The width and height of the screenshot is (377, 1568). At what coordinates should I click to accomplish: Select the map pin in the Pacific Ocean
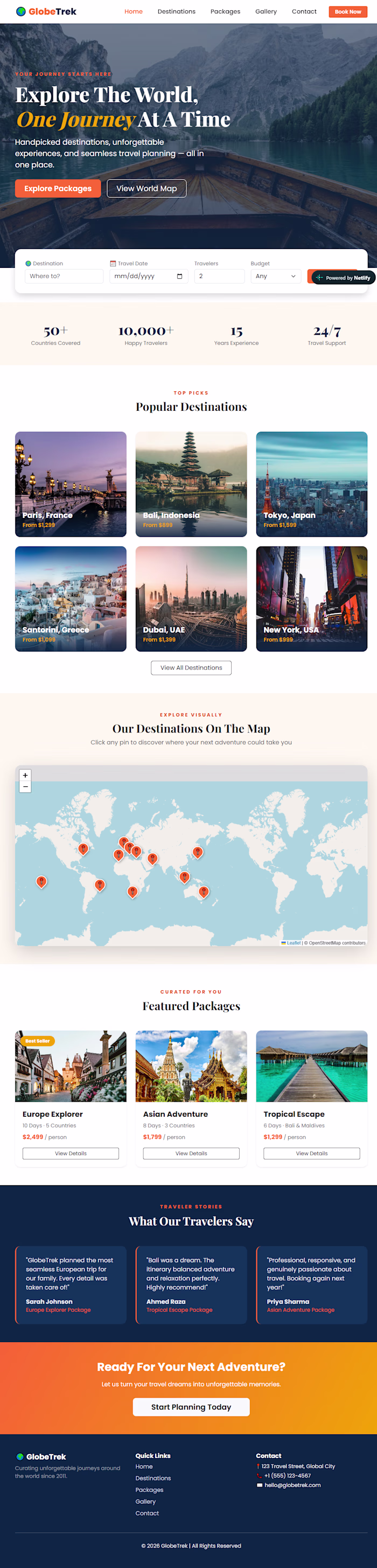tap(41, 881)
